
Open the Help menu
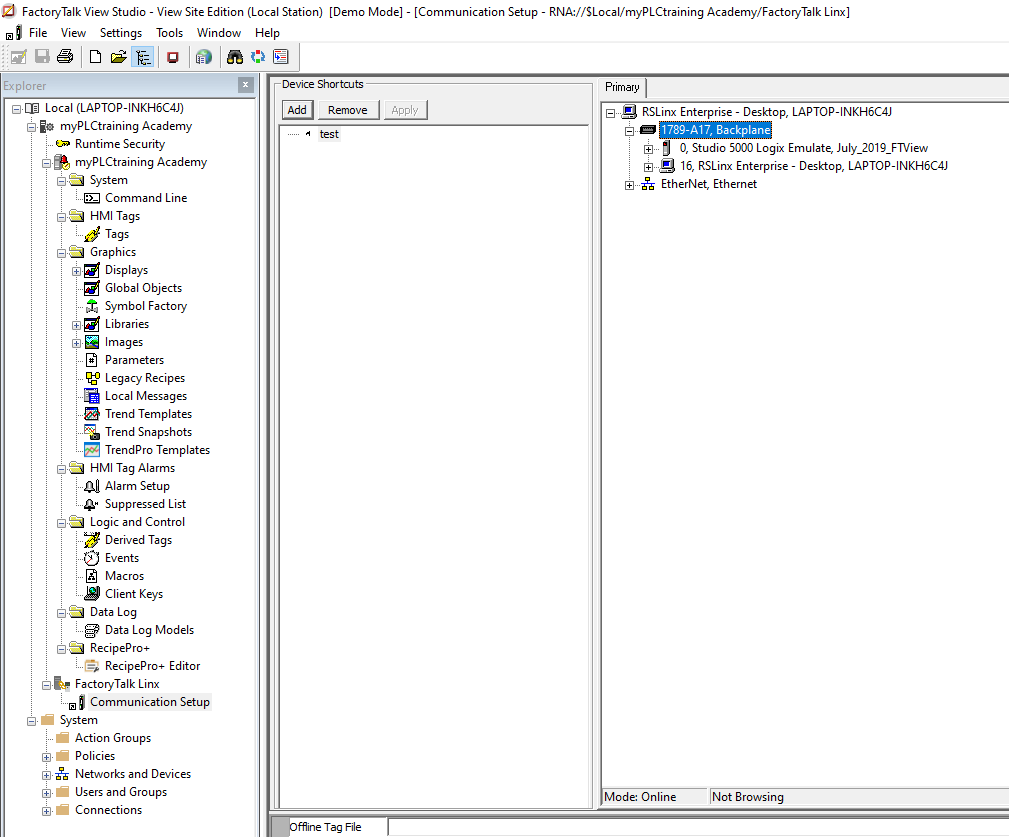267,33
